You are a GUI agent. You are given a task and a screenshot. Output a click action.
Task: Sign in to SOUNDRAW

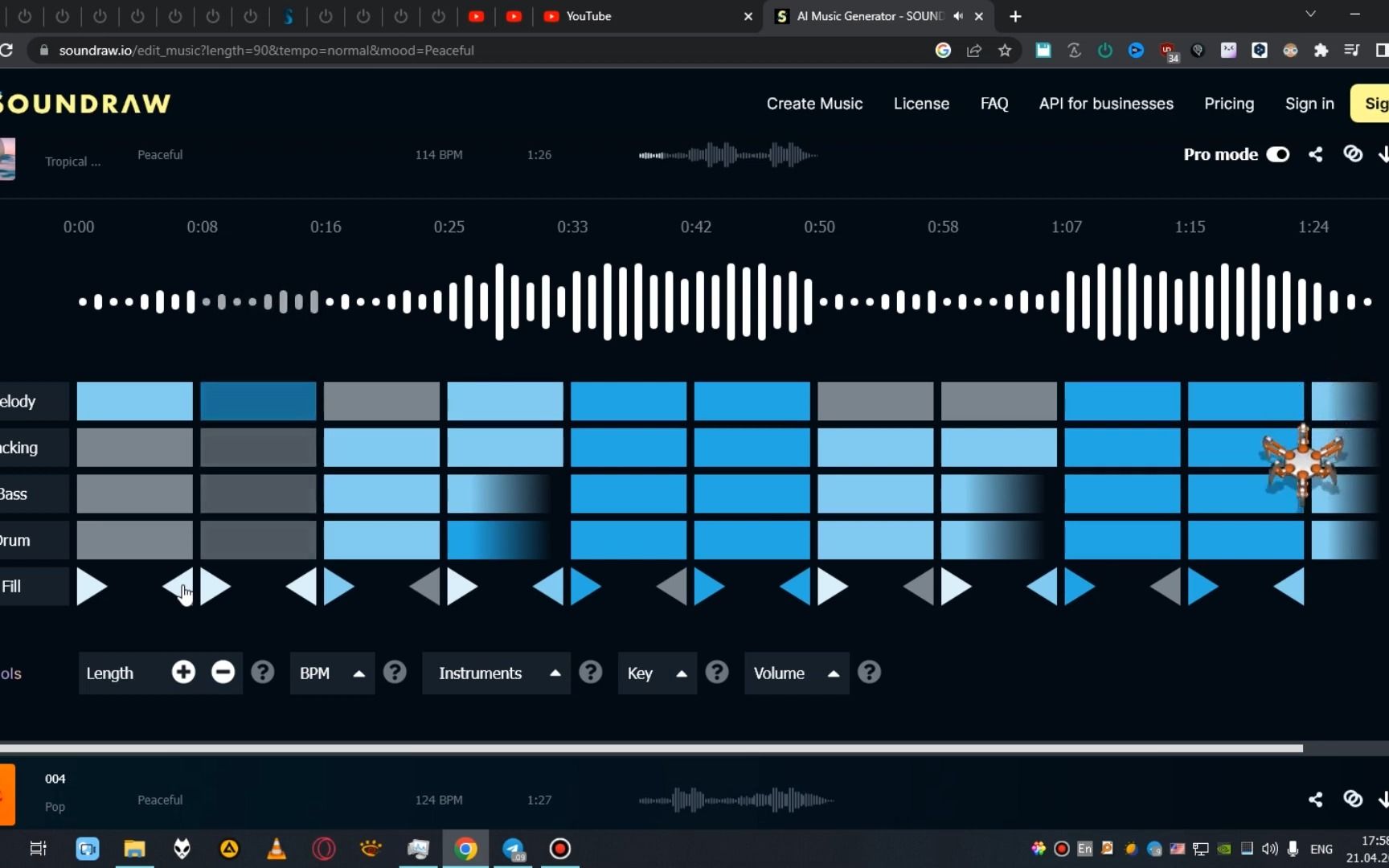[1309, 103]
